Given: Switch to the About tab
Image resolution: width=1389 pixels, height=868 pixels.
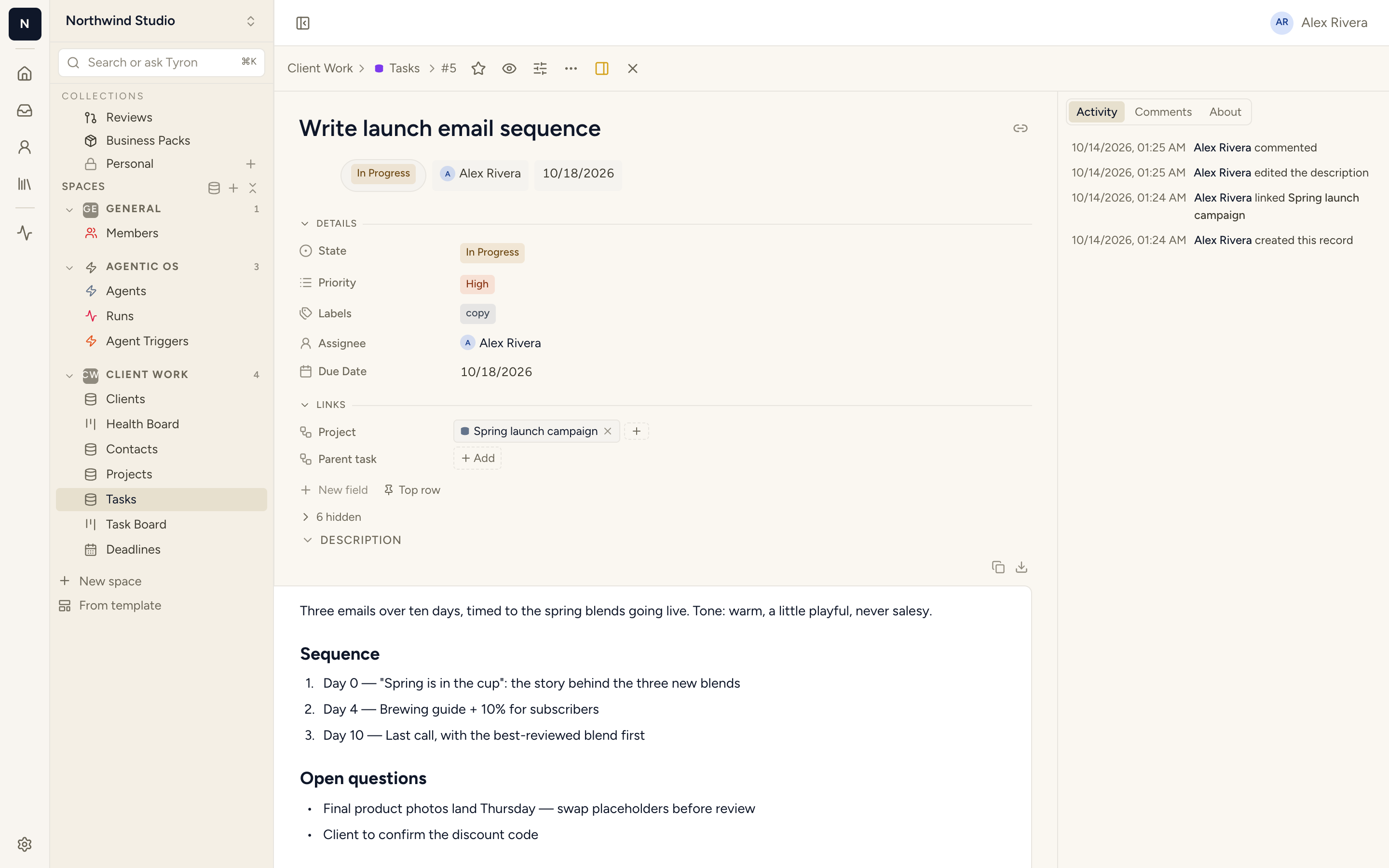Looking at the screenshot, I should pyautogui.click(x=1225, y=112).
